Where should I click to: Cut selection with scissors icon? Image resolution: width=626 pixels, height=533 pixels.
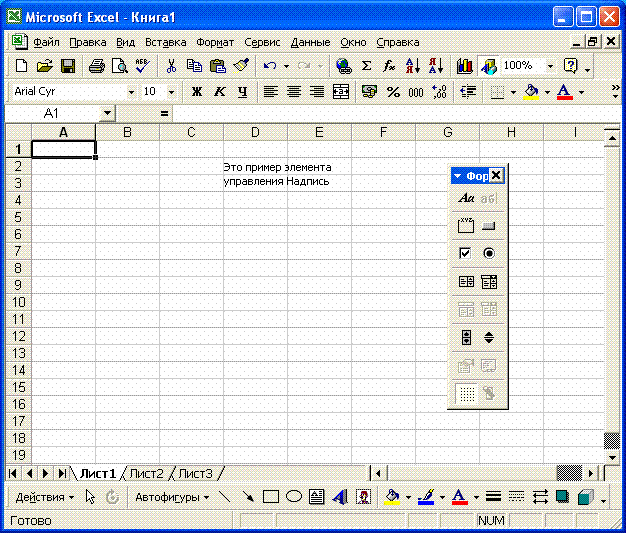click(171, 65)
